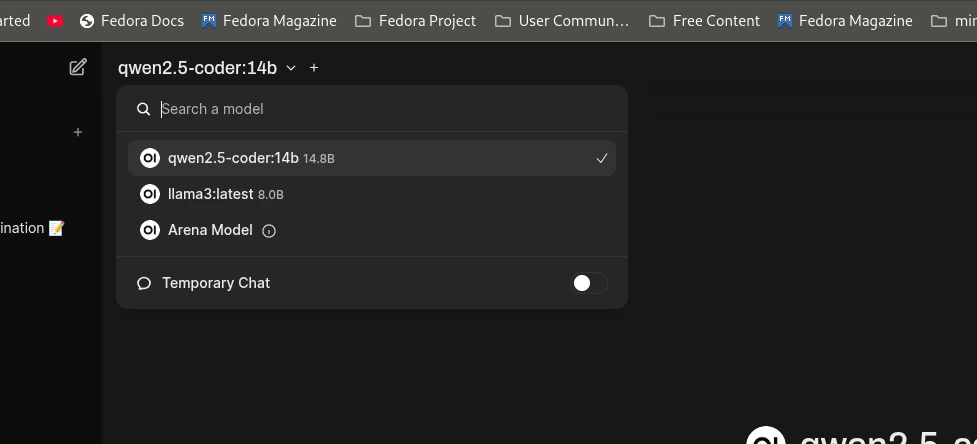Viewport: 977px width, 444px height.
Task: Click the Arena Model info icon
Action: (x=269, y=231)
